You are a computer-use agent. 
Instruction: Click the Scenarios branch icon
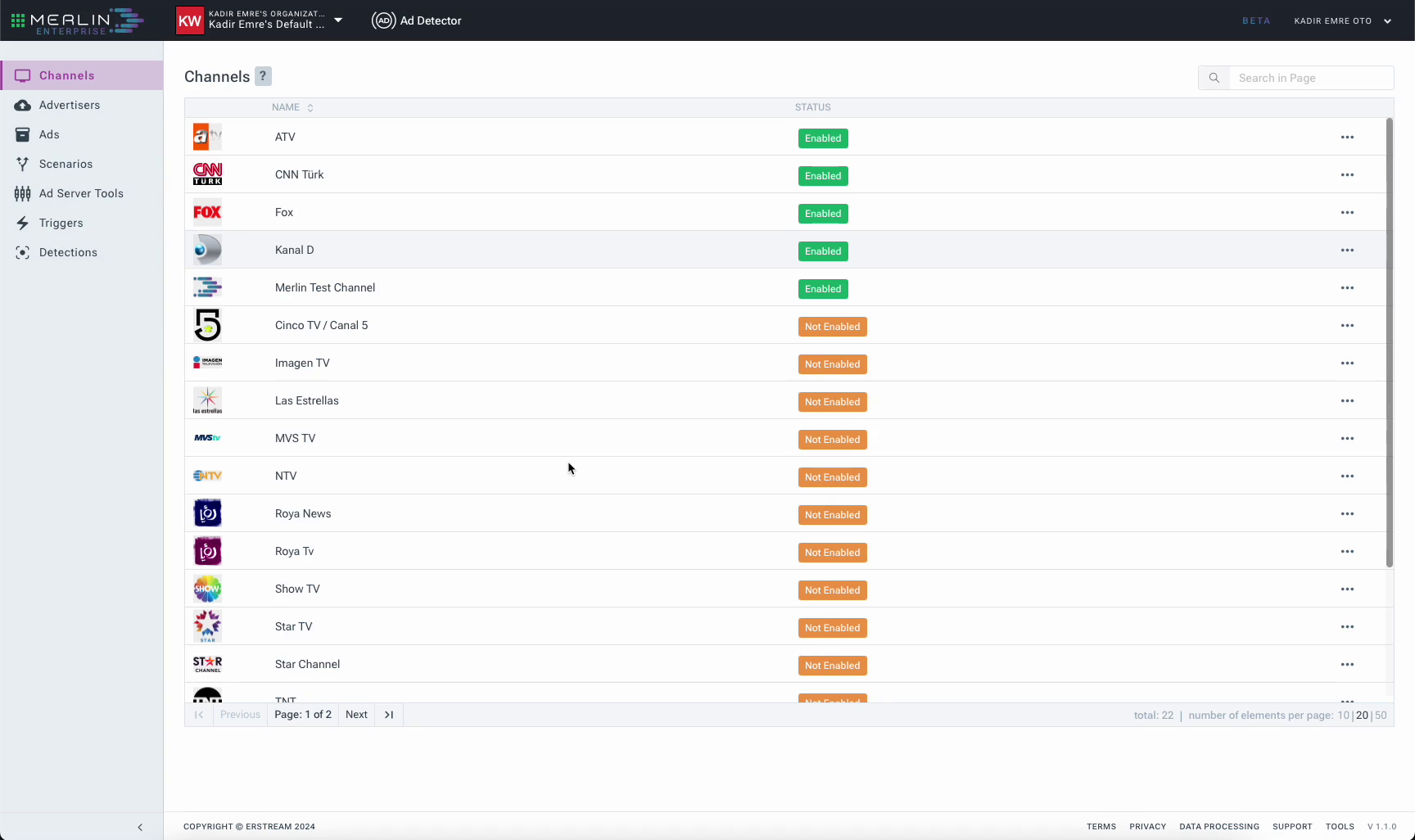pos(23,164)
